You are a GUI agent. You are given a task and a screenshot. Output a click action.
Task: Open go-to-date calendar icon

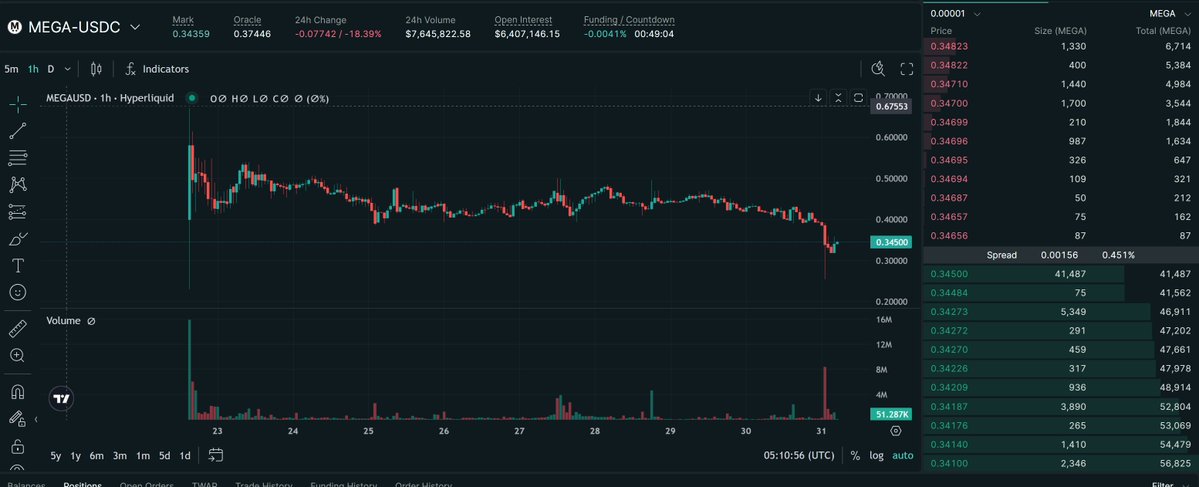click(216, 456)
